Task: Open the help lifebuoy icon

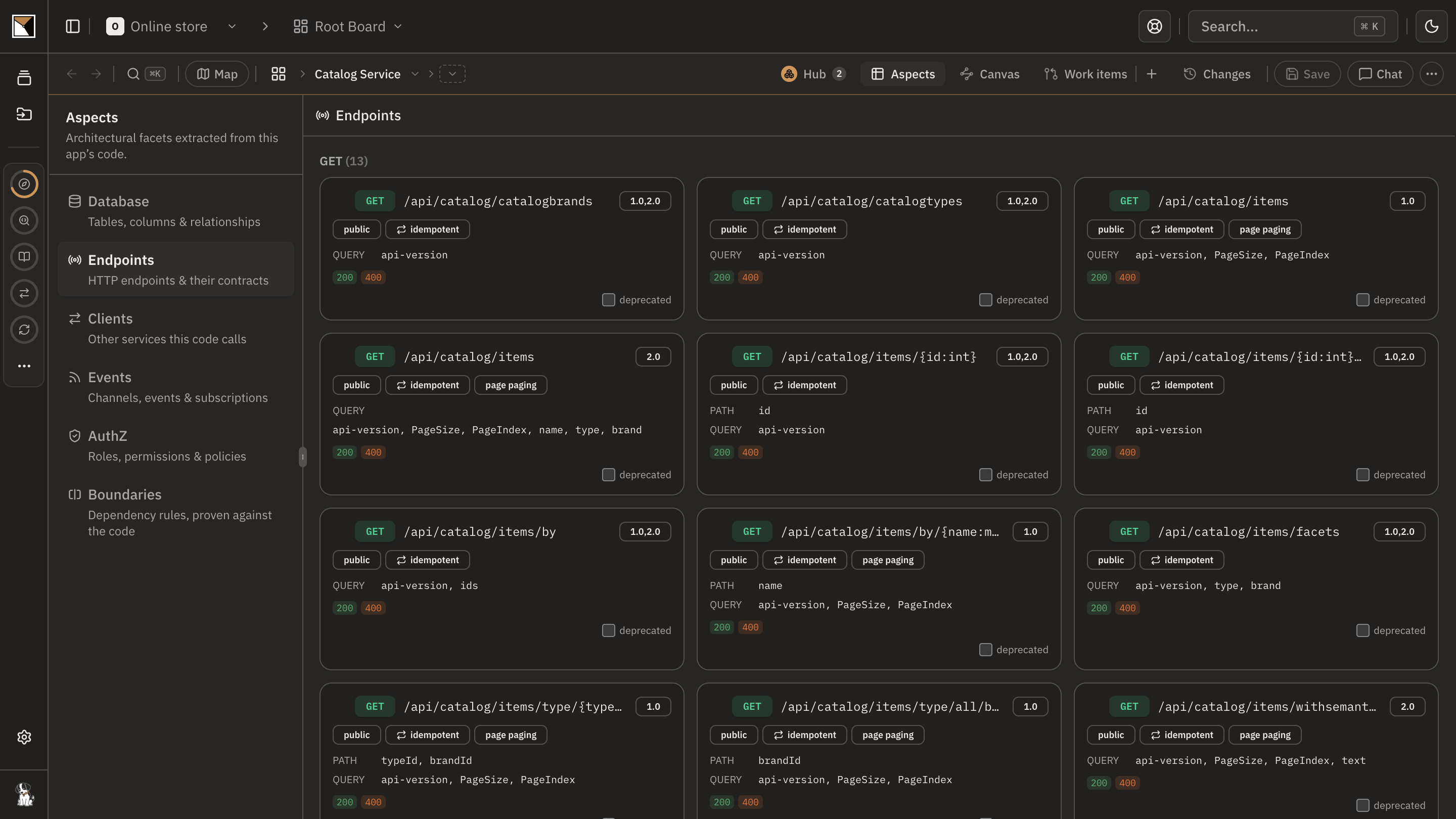Action: (x=1154, y=27)
